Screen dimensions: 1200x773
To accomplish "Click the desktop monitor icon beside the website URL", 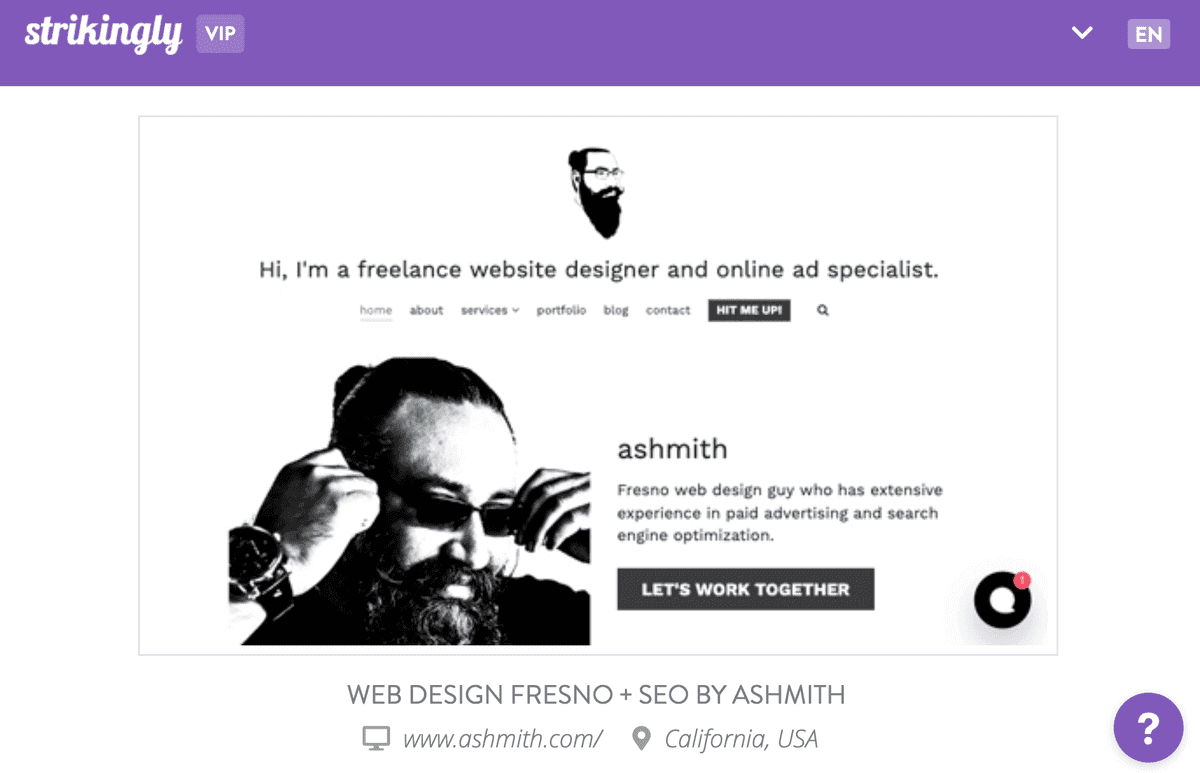I will click(374, 737).
